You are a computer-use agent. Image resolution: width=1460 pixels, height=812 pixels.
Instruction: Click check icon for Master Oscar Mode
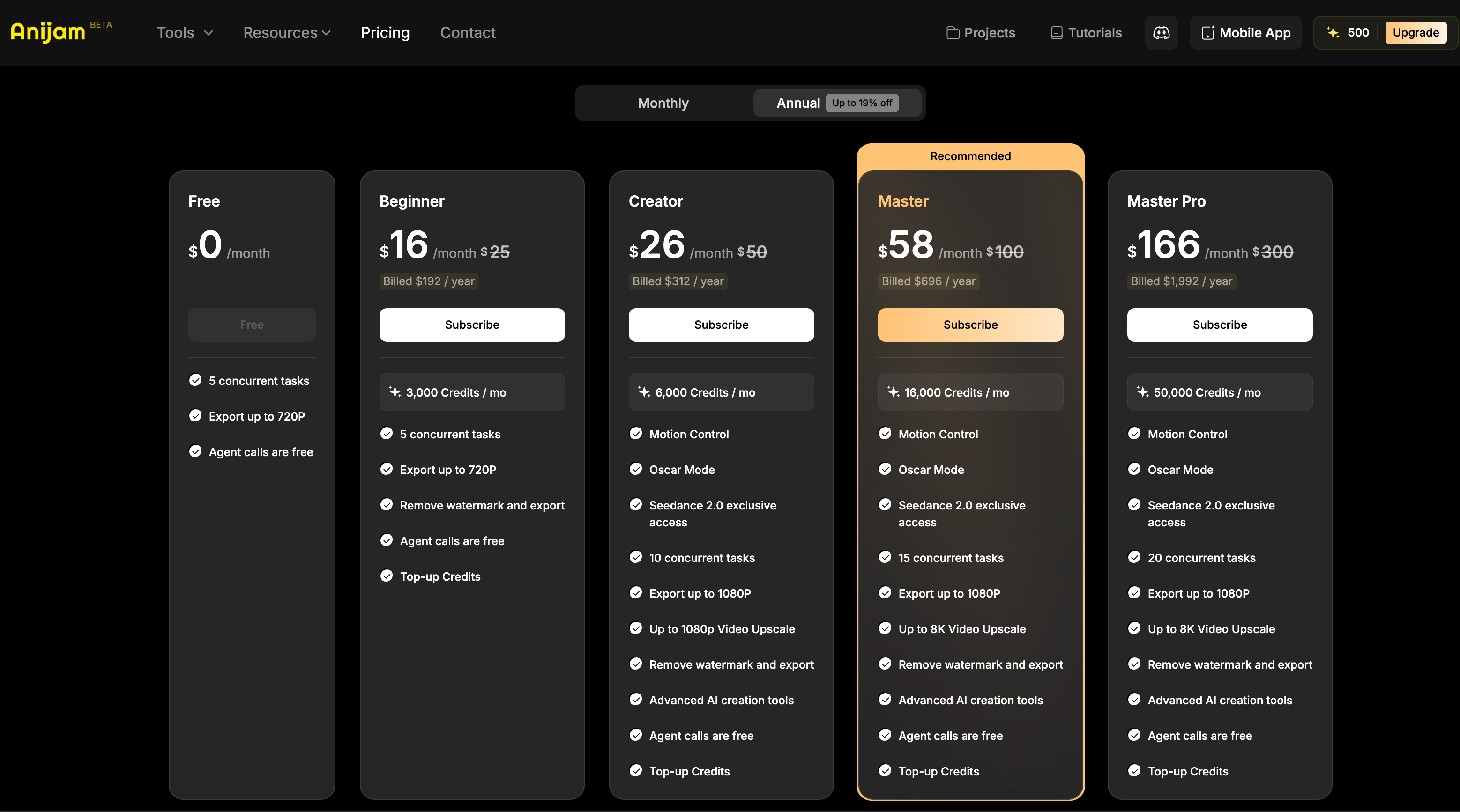[885, 469]
